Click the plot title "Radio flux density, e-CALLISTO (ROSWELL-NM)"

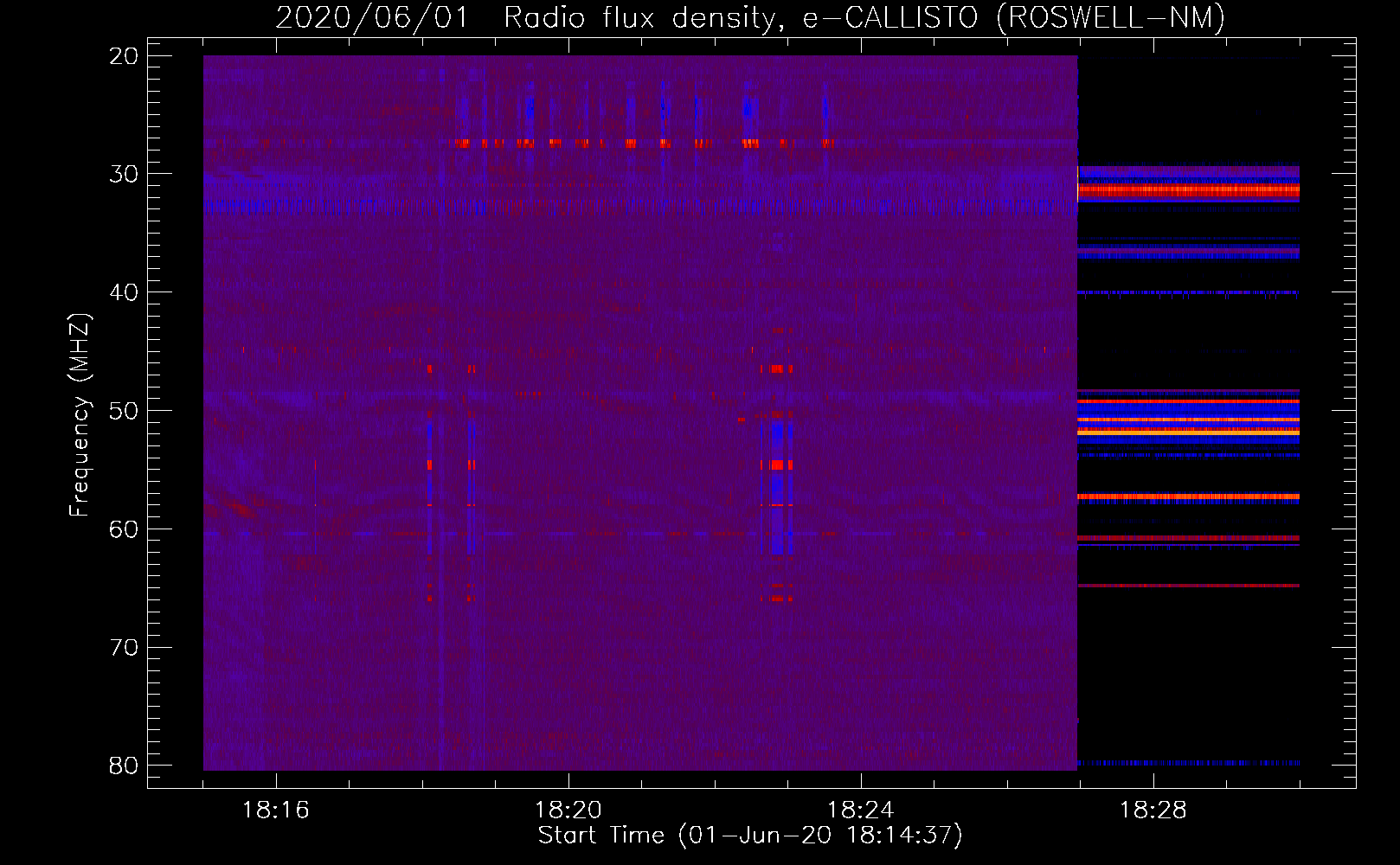pyautogui.click(x=864, y=18)
